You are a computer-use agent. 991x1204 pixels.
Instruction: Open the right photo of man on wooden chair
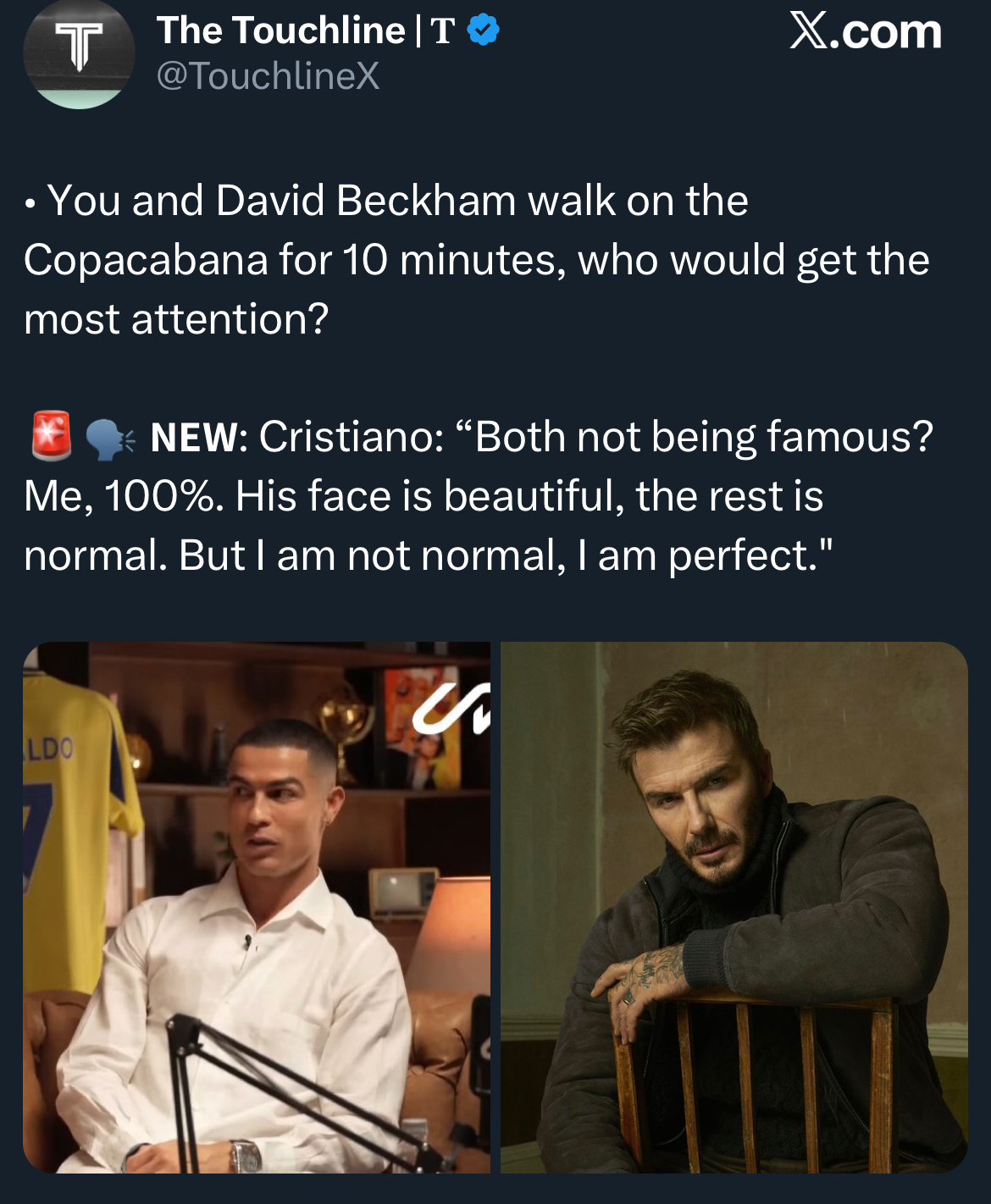click(x=734, y=907)
